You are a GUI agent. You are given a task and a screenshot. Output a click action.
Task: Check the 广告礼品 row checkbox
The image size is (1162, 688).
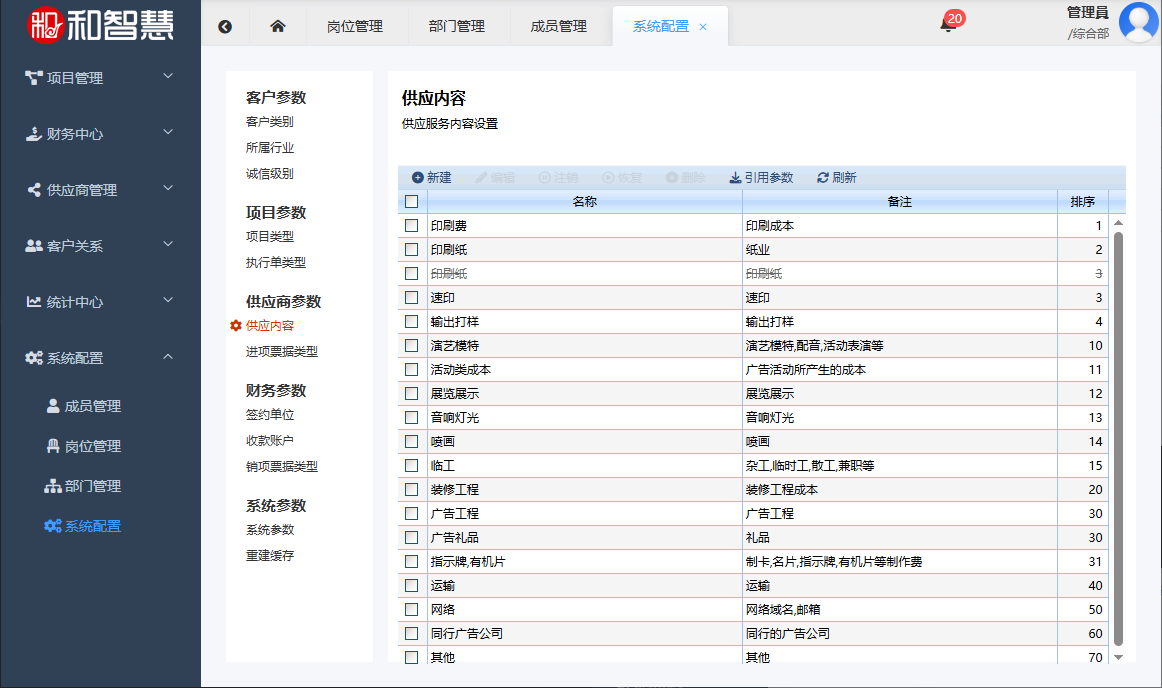[412, 538]
